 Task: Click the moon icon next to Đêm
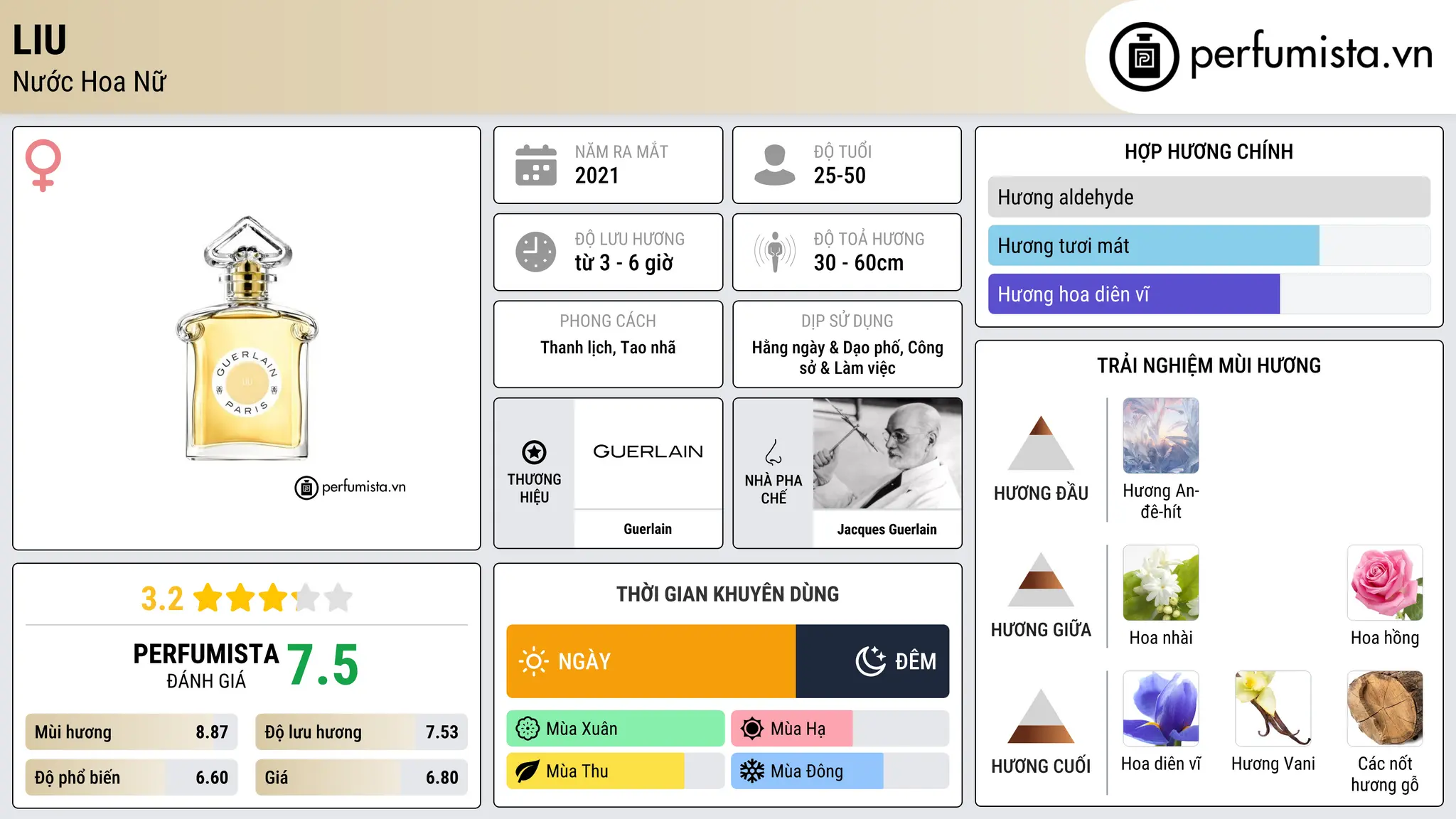point(870,661)
